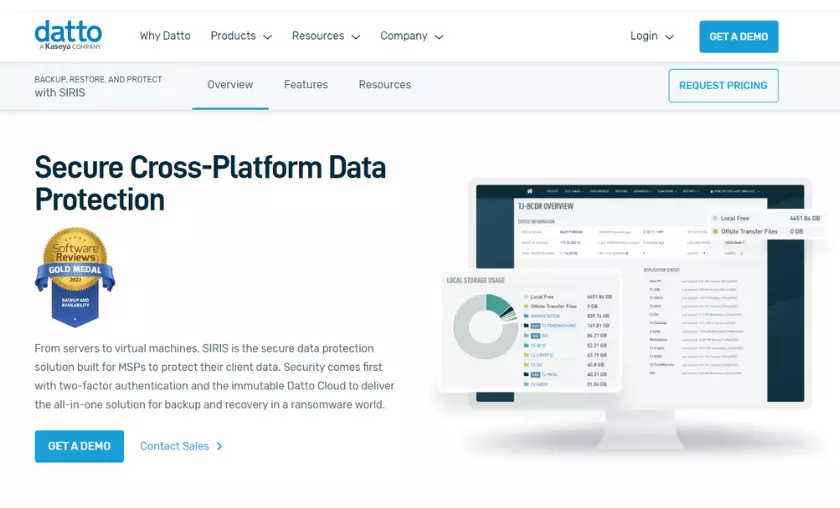This screenshot has height=508, width=840.
Task: Switch to the Features tab
Action: (306, 85)
